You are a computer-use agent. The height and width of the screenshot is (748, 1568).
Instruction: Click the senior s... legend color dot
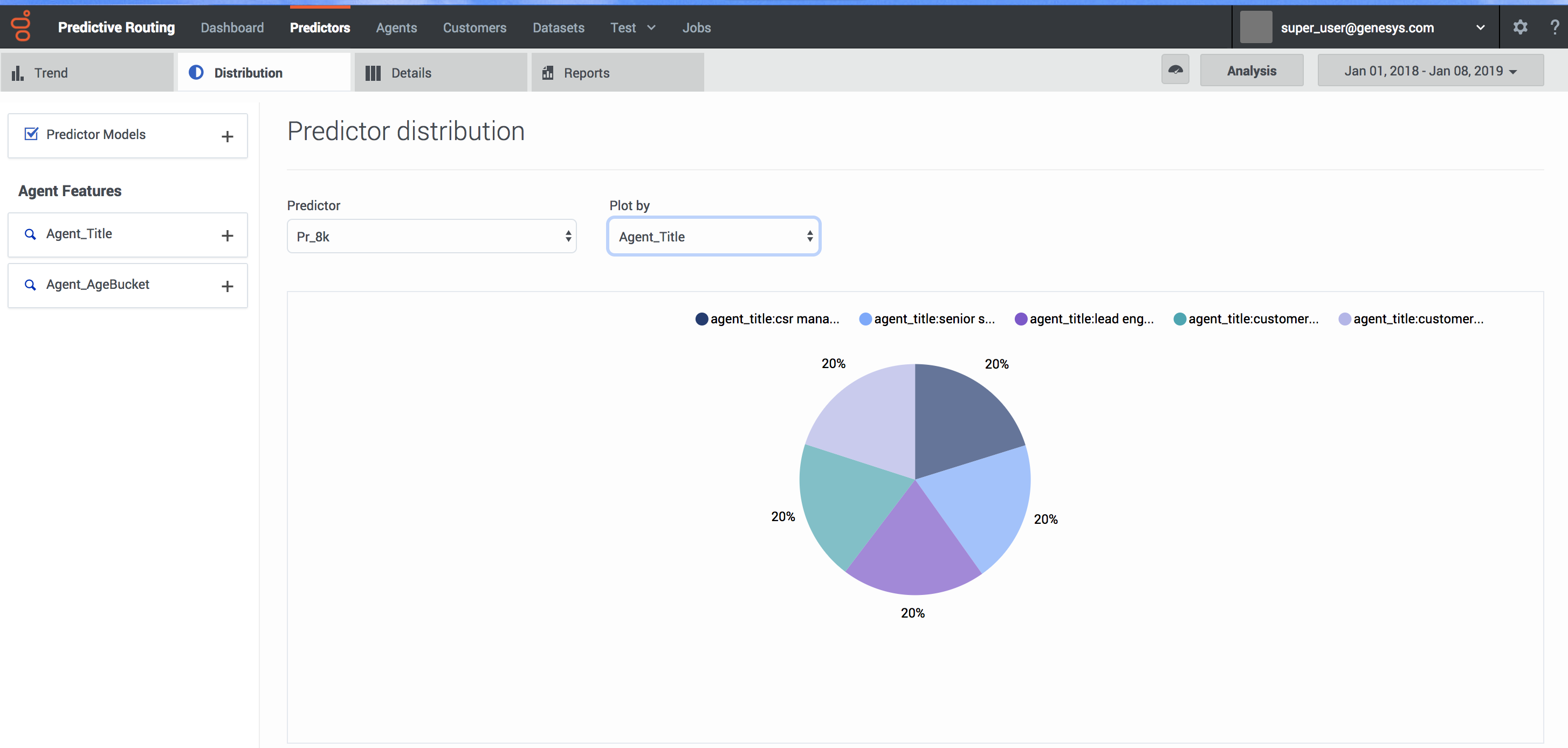pyautogui.click(x=865, y=319)
